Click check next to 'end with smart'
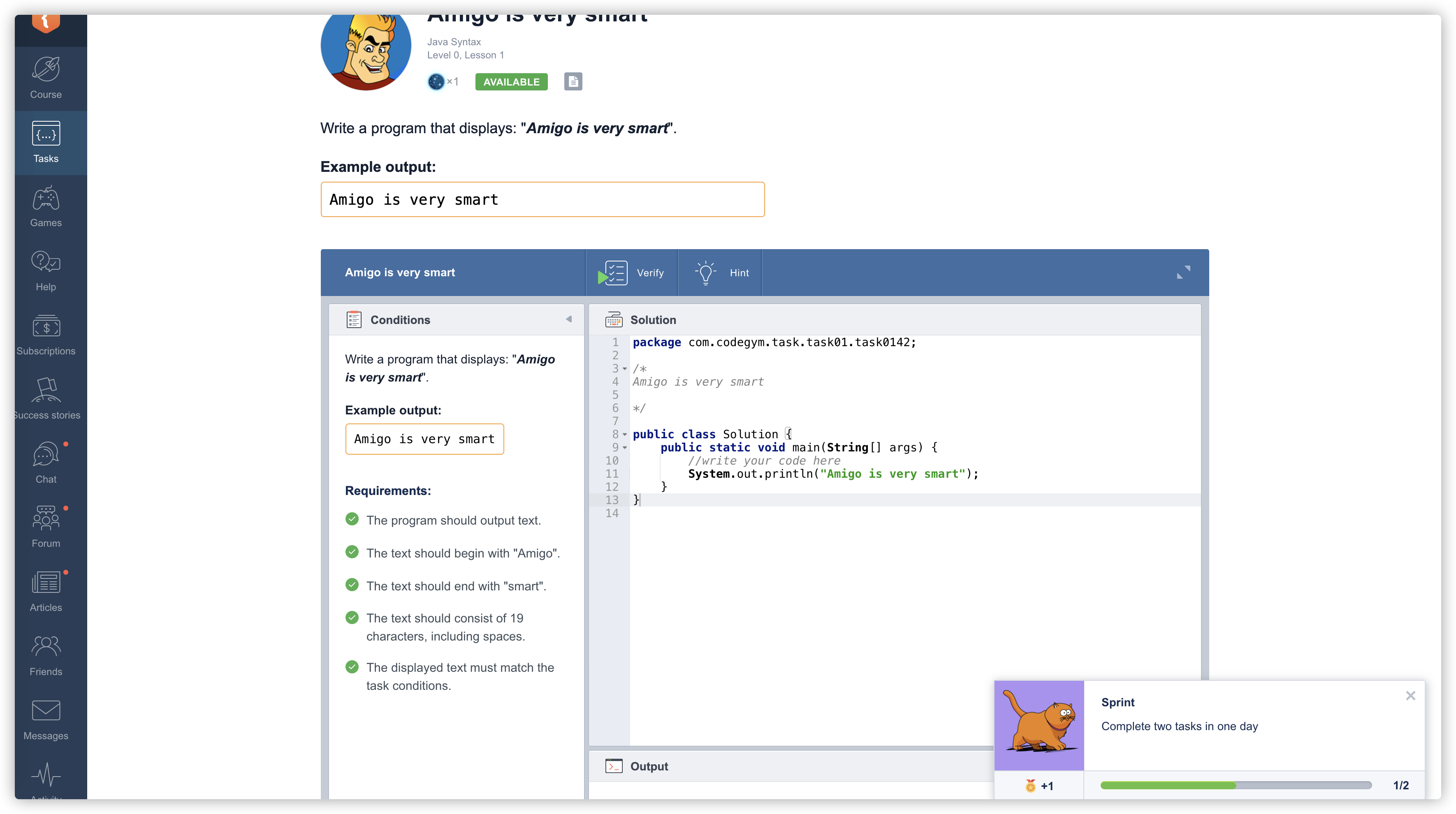The image size is (1456, 814). point(352,585)
